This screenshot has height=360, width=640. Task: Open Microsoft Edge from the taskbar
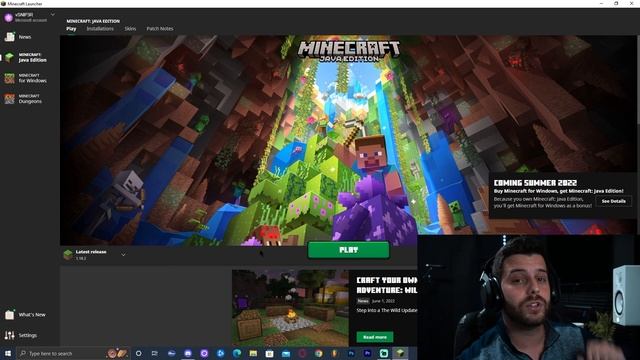click(x=236, y=353)
